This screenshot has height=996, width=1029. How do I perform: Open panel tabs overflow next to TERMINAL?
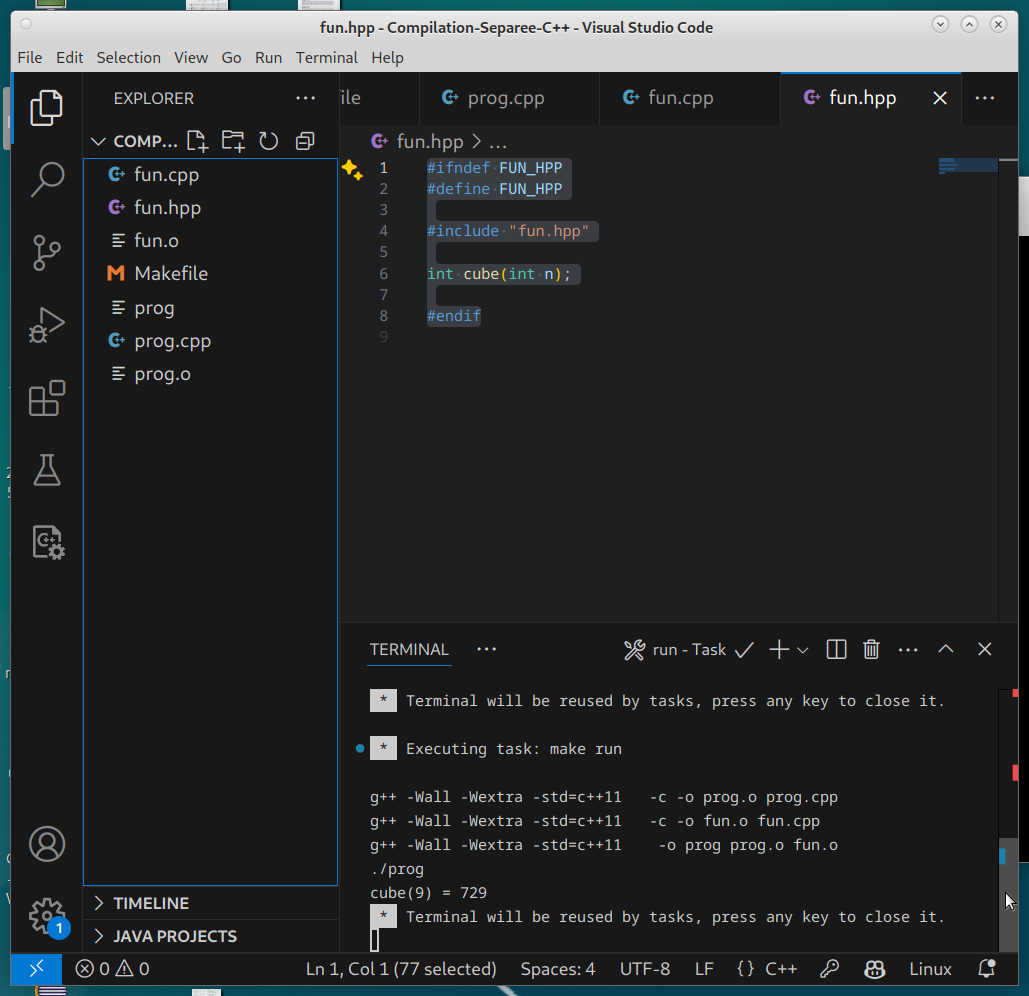[486, 650]
